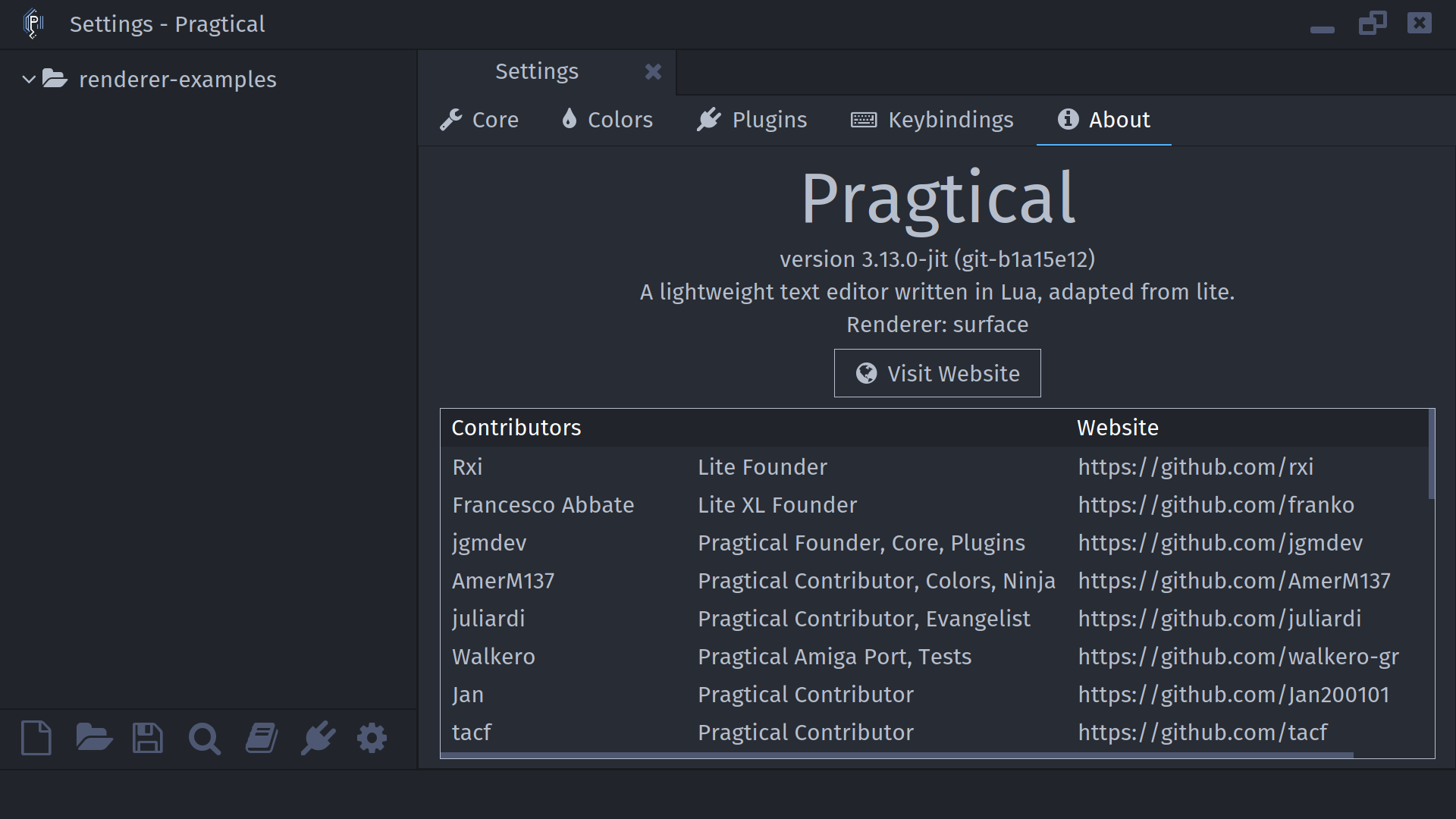
Task: Open the https://github.com/rxi link
Action: [1196, 467]
